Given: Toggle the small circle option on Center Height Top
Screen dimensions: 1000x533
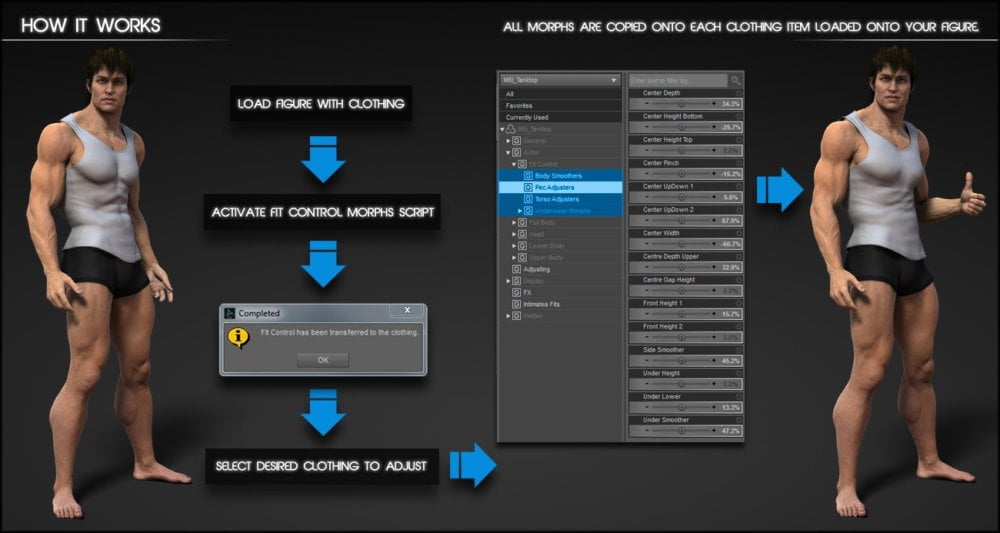Looking at the screenshot, I should click(x=739, y=140).
